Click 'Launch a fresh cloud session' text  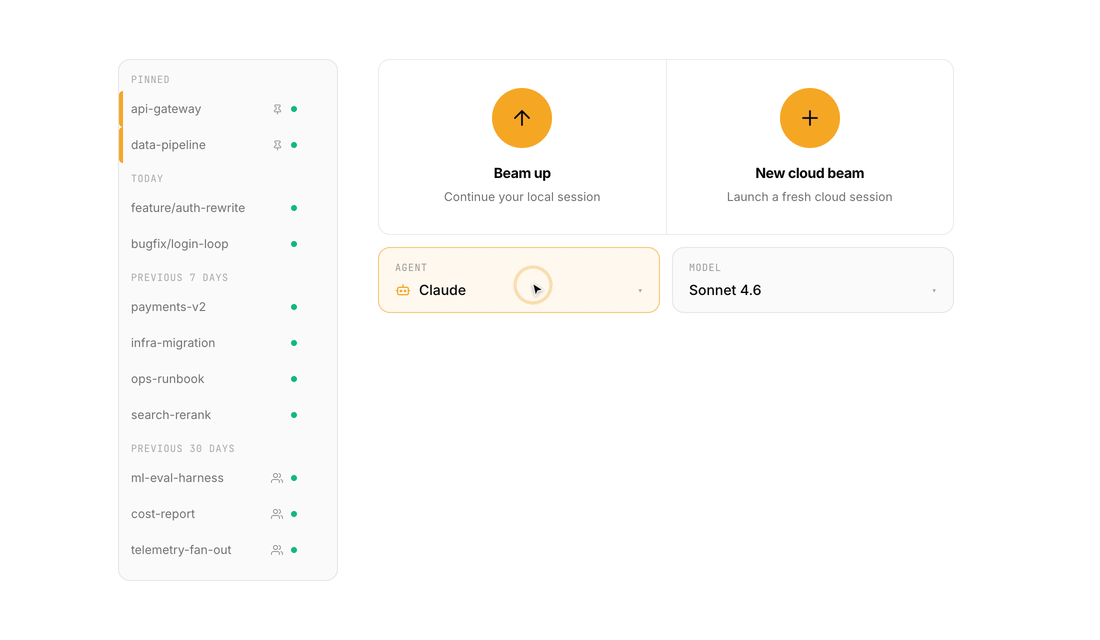click(810, 197)
